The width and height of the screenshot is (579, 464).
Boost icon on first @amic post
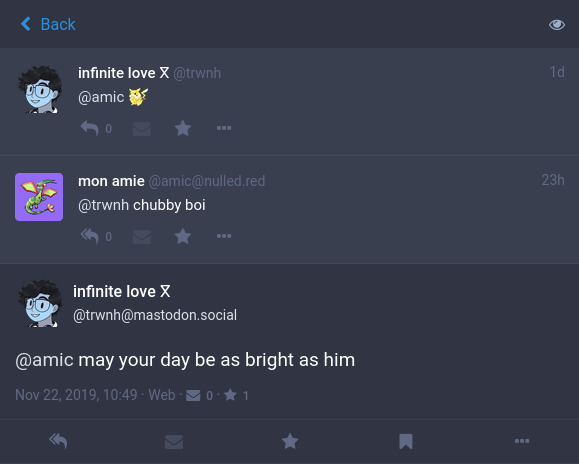[141, 129]
